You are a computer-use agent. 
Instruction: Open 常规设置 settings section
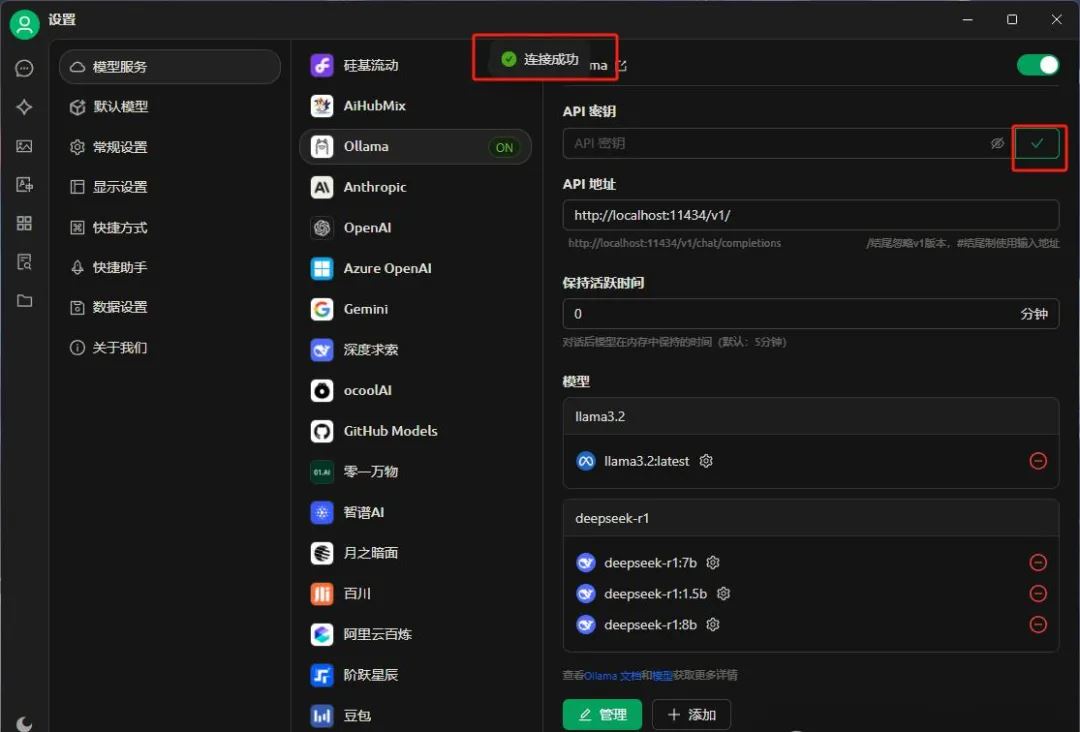pyautogui.click(x=170, y=147)
